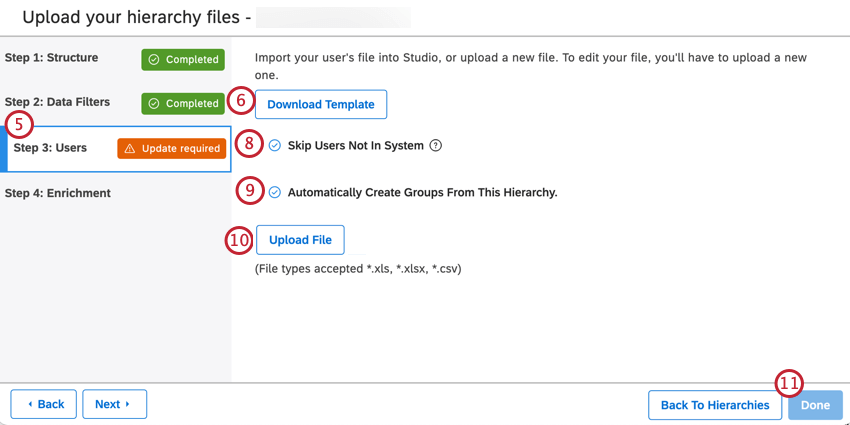850x425 pixels.
Task: Go to Step 4: Enrichment
Action: pos(58,193)
